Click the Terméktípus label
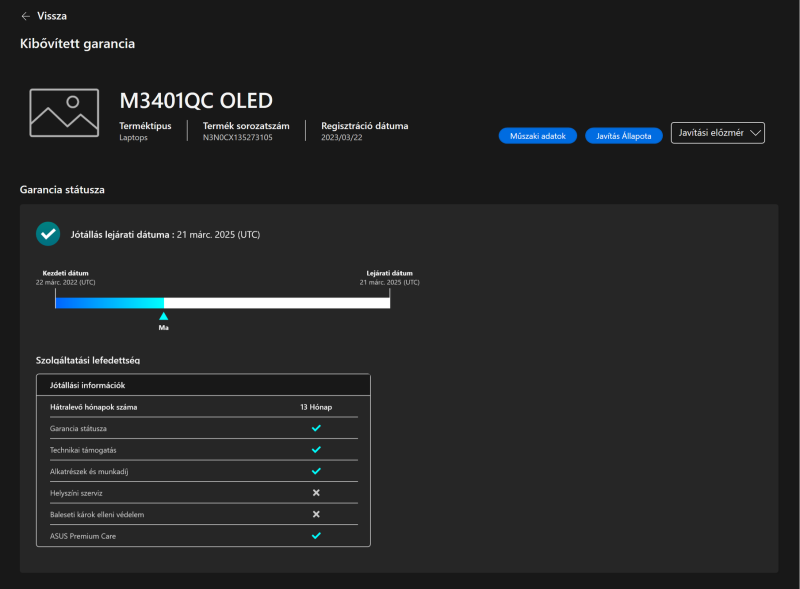 pos(145,126)
